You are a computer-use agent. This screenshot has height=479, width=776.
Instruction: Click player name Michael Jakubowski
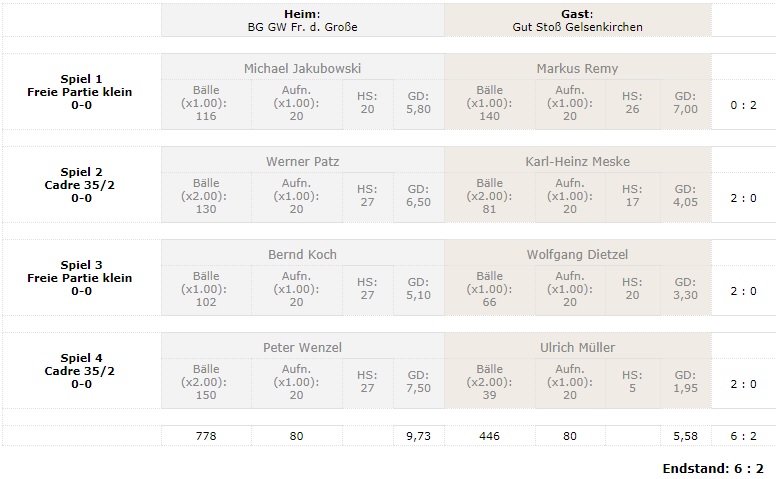click(302, 68)
